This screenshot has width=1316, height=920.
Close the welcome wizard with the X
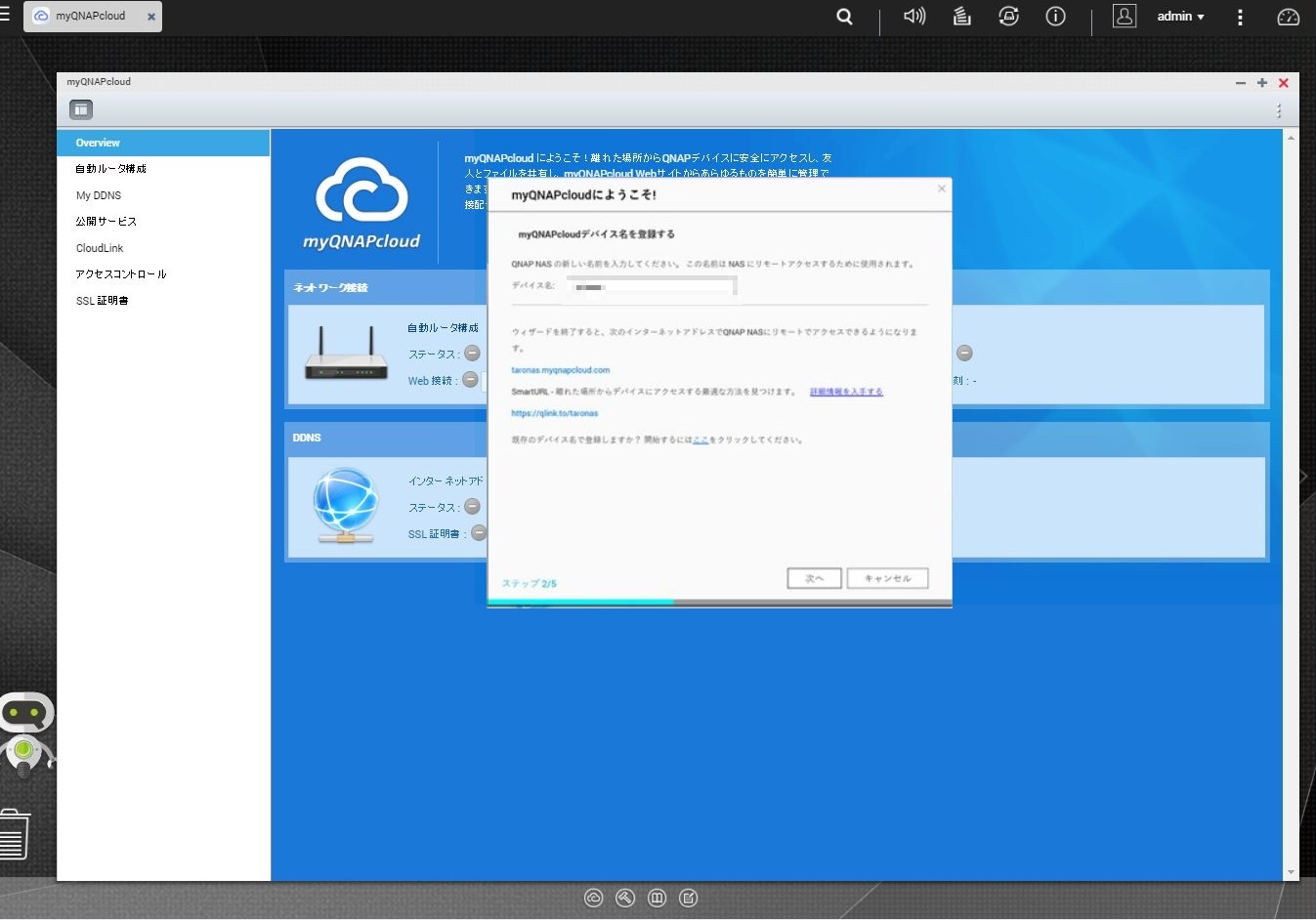pos(942,188)
